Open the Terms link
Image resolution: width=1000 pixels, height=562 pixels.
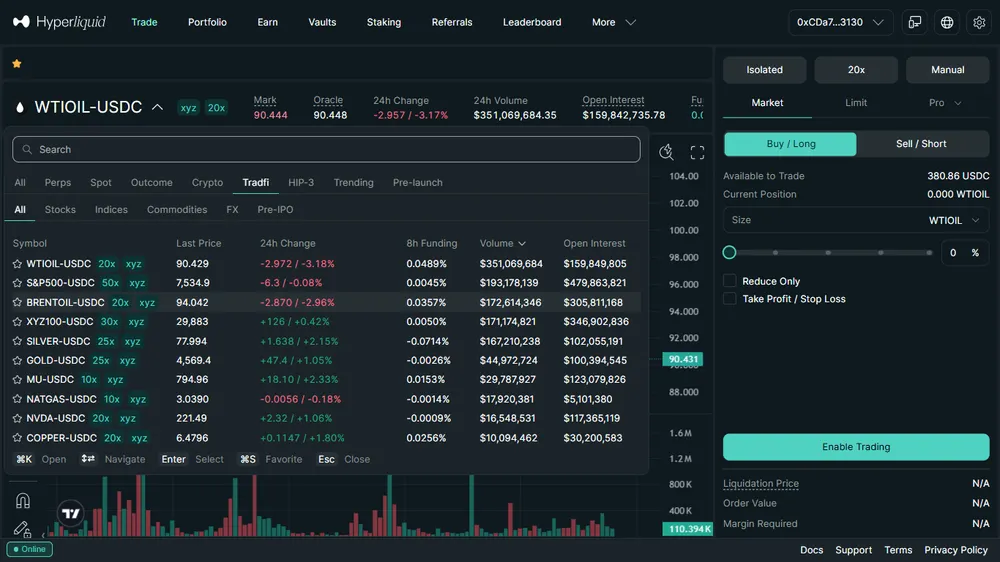click(x=898, y=550)
